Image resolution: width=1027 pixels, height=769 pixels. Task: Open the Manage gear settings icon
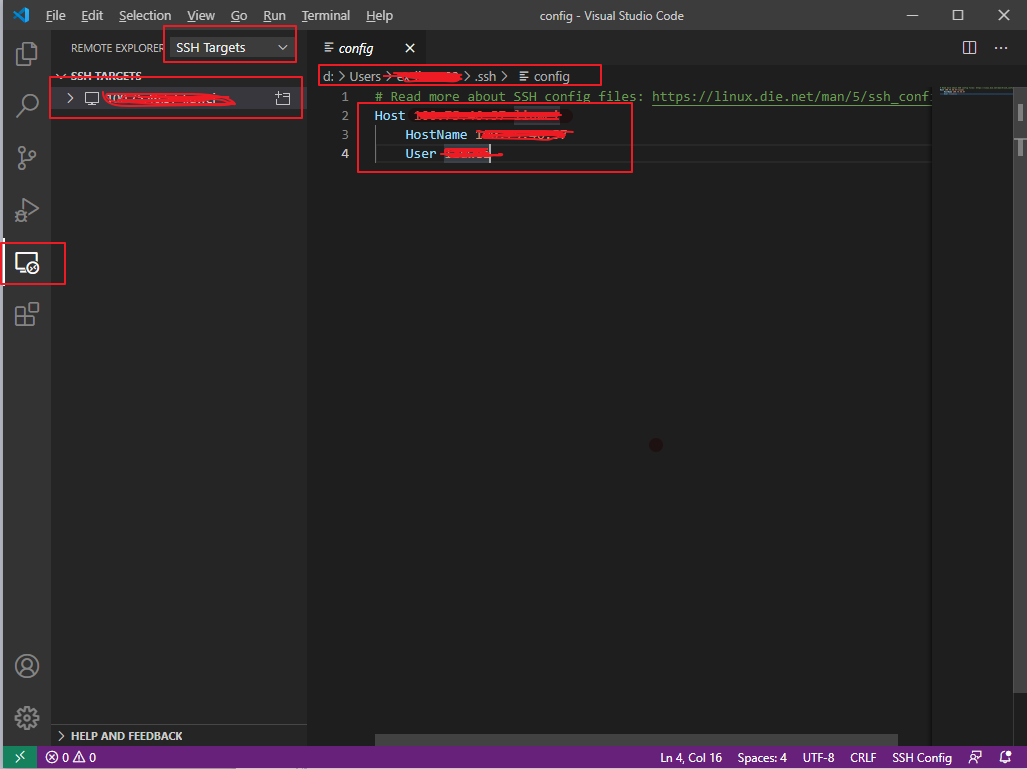[27, 718]
